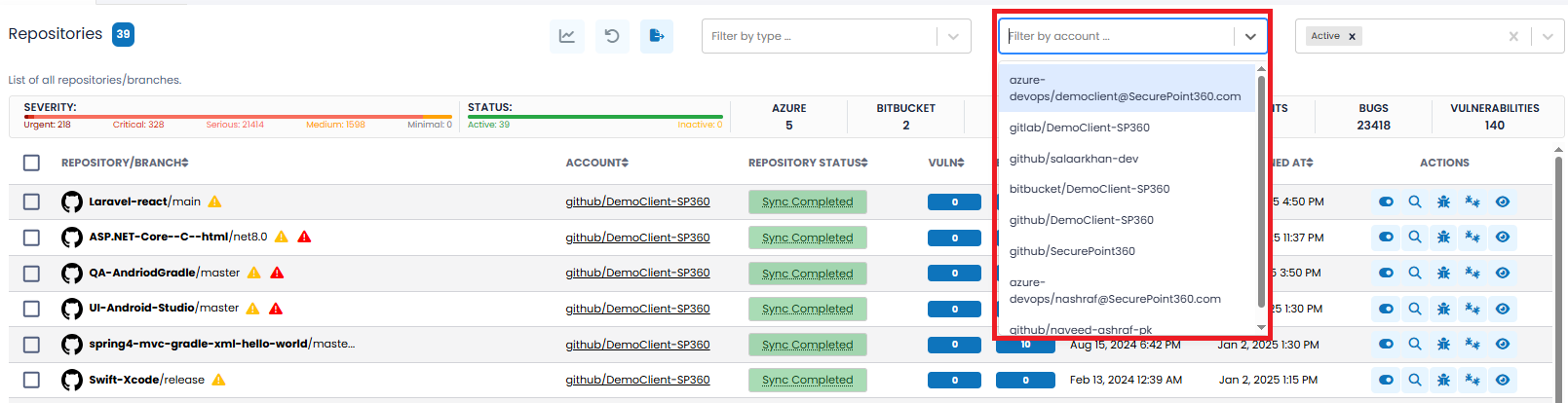The height and width of the screenshot is (403, 1568).
Task: Click the gears icon in ASP.NET-Core--C--html row
Action: pos(1472,237)
